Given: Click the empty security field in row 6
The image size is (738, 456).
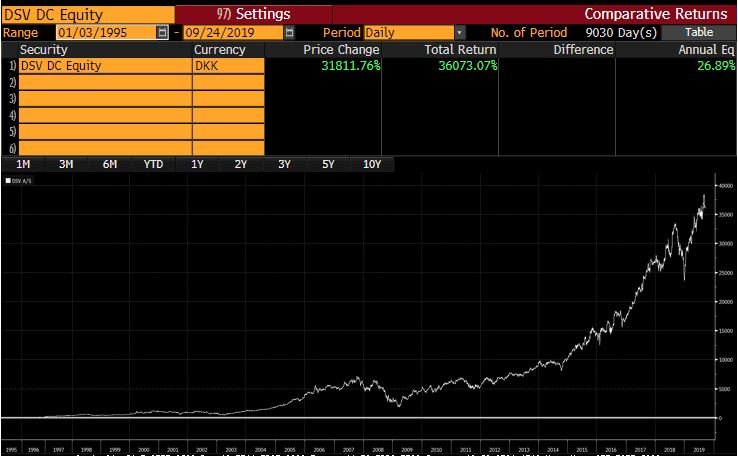Looking at the screenshot, I should tap(105, 148).
